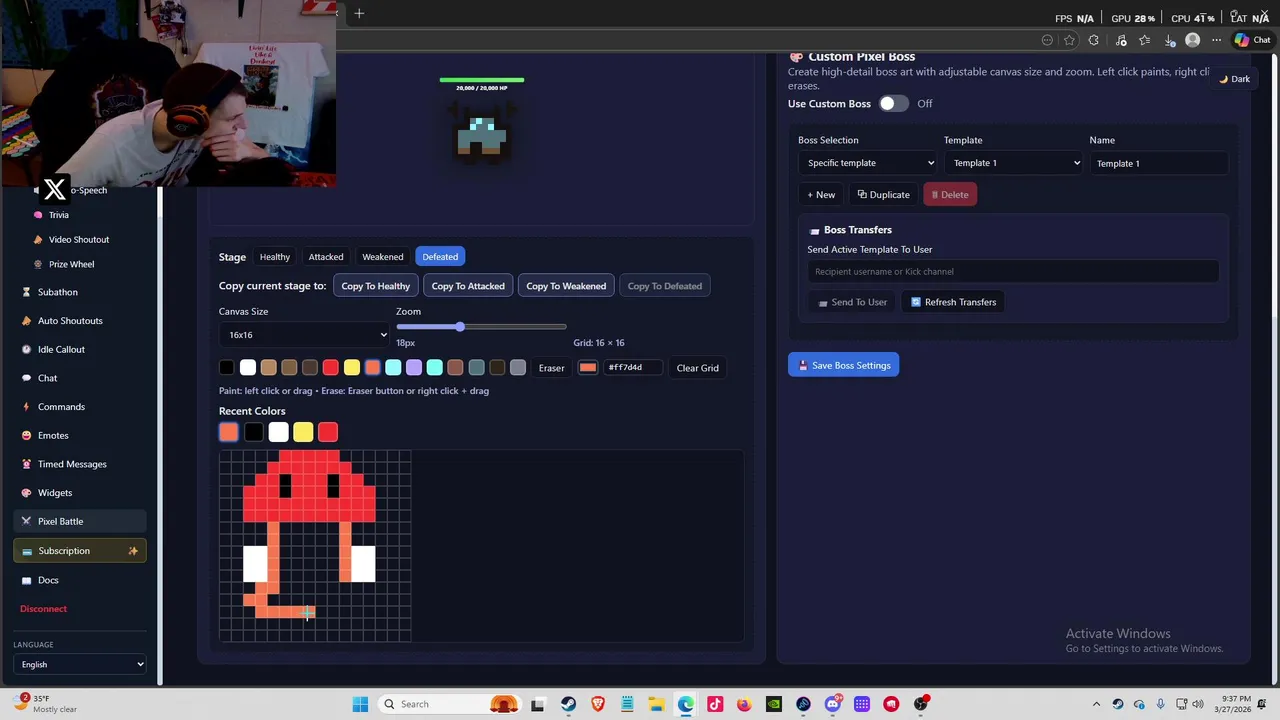Pick the gray palette swatch beside Eraser
The width and height of the screenshot is (1280, 720).
coord(518,368)
